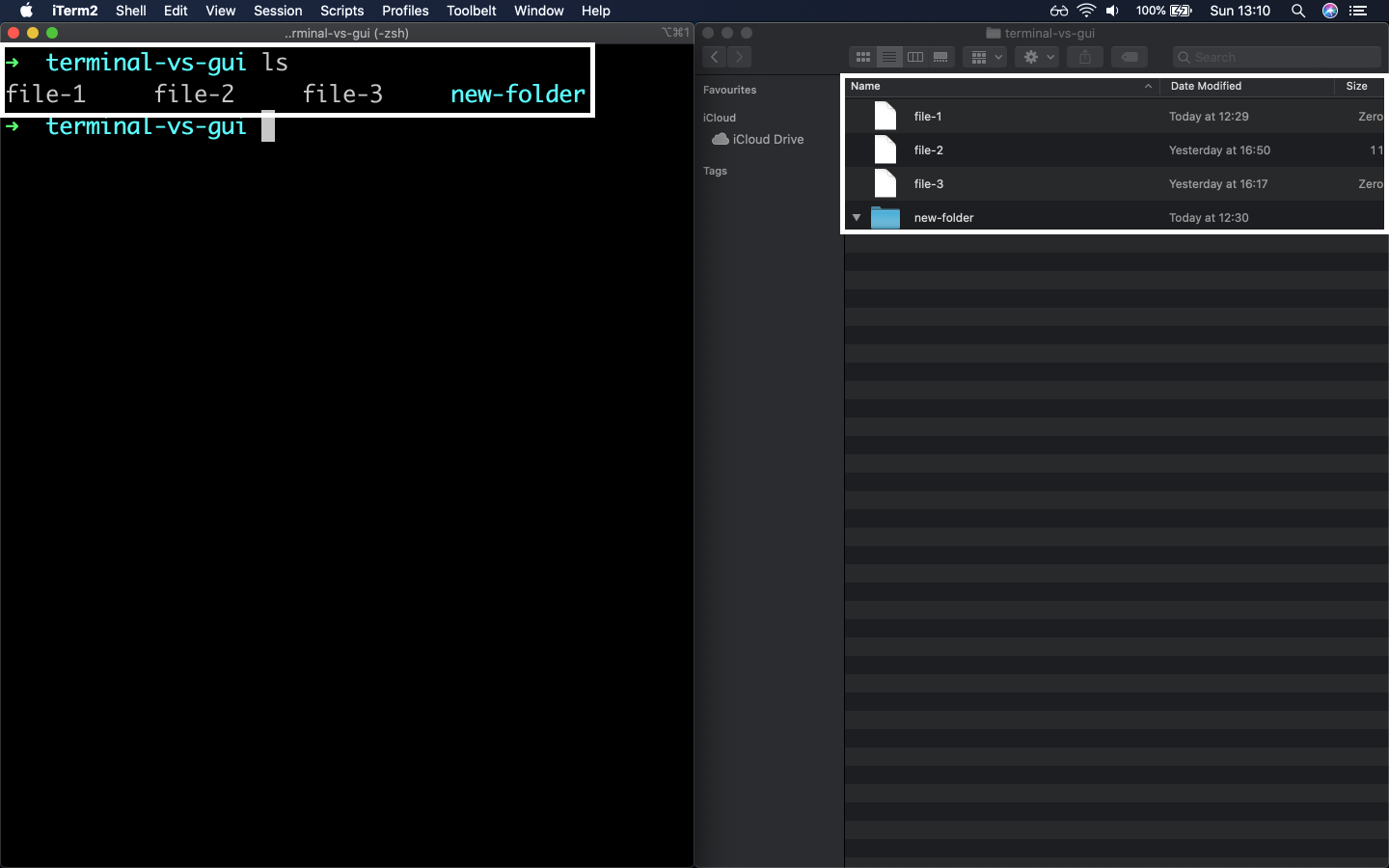
Task: Open the Apple menu
Action: click(26, 11)
